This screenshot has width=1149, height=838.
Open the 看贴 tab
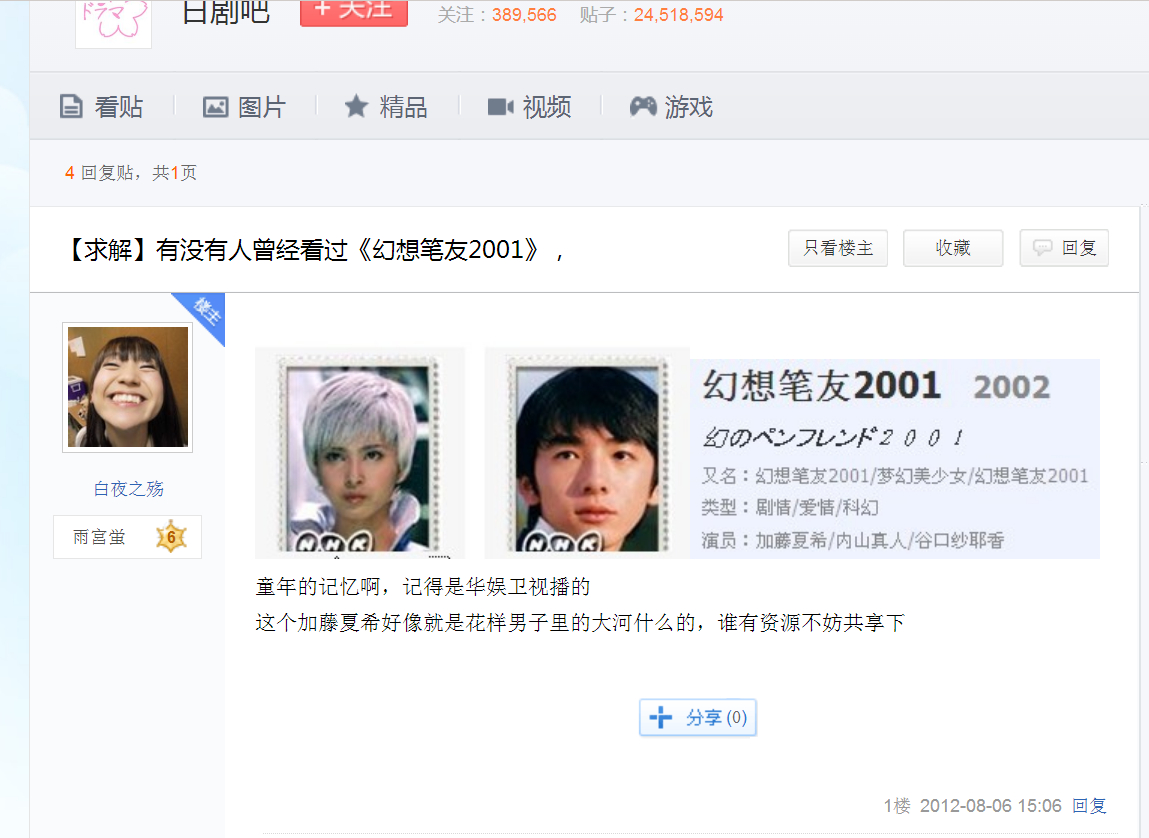[101, 107]
